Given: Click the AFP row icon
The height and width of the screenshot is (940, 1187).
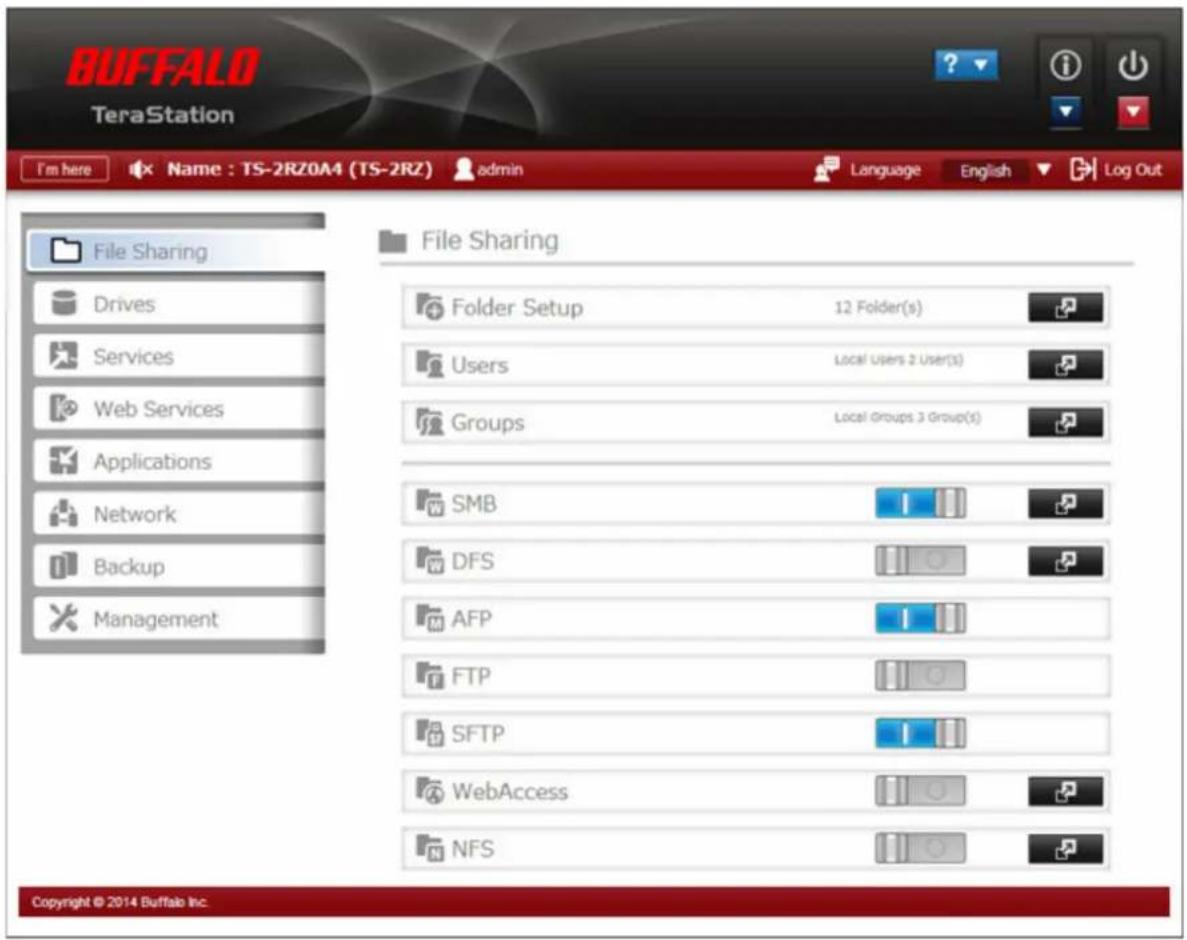Looking at the screenshot, I should click(429, 618).
